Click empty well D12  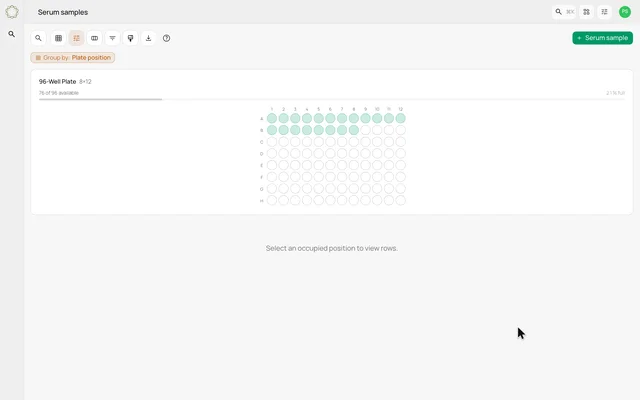pyautogui.click(x=400, y=153)
